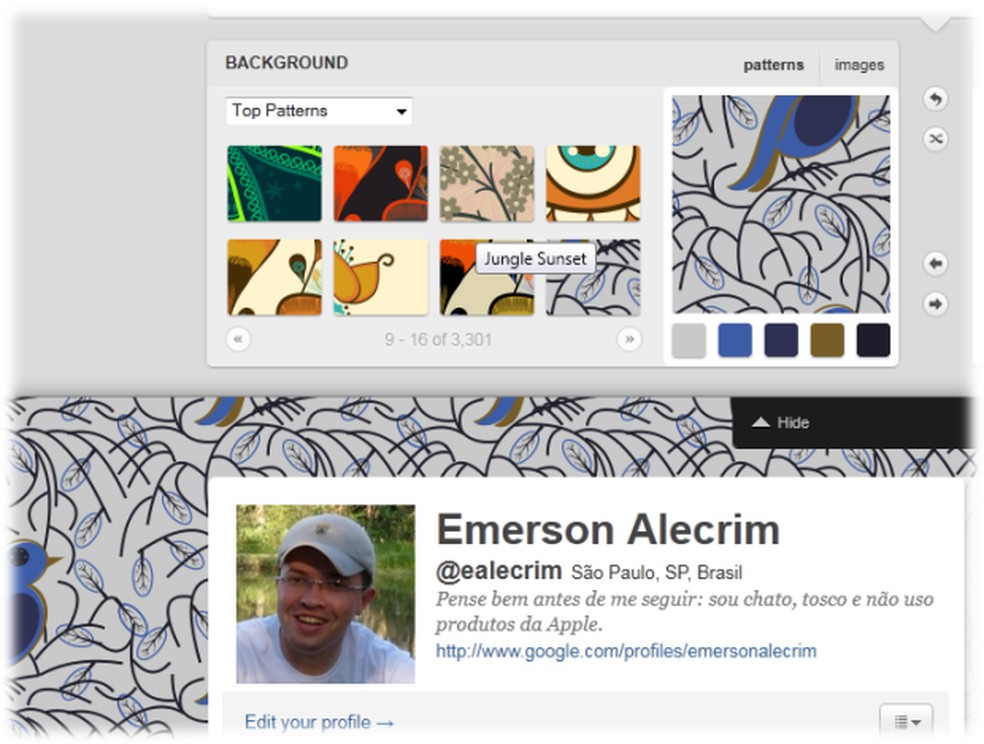The image size is (984, 744).
Task: Click the profile photo of Emerson Alecrim
Action: click(x=326, y=593)
